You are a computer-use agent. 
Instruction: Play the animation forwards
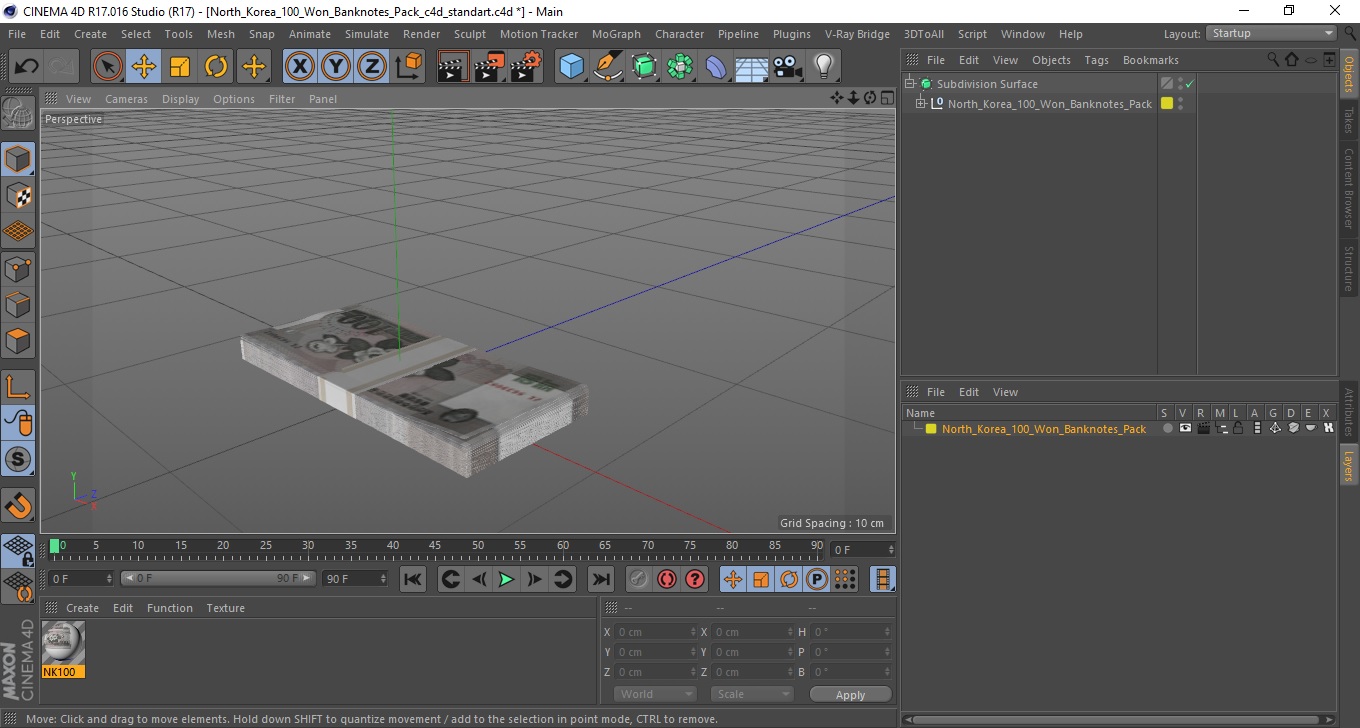[506, 579]
